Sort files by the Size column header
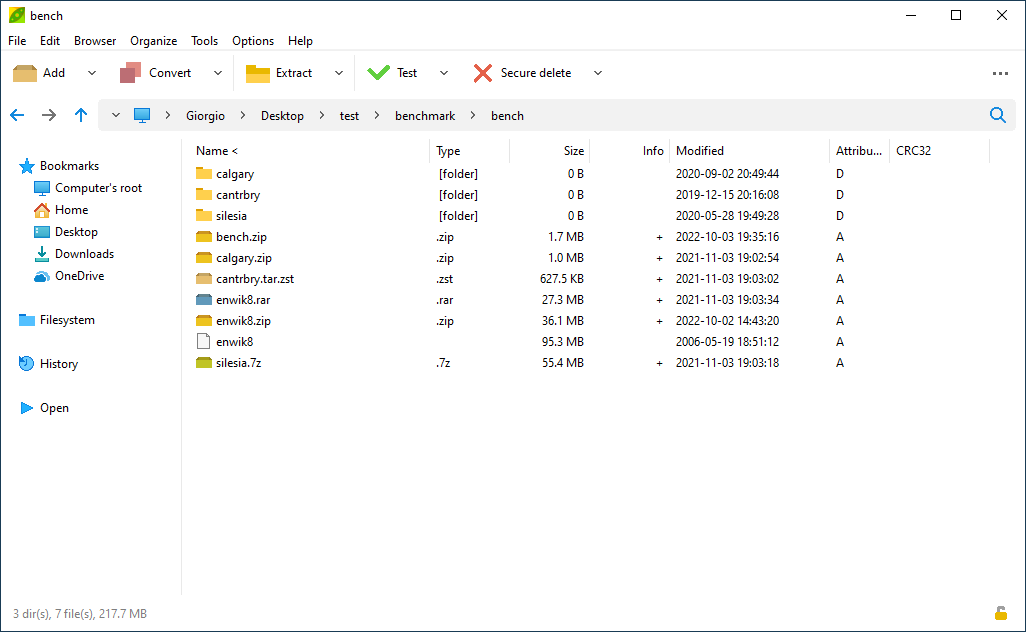 coord(573,150)
